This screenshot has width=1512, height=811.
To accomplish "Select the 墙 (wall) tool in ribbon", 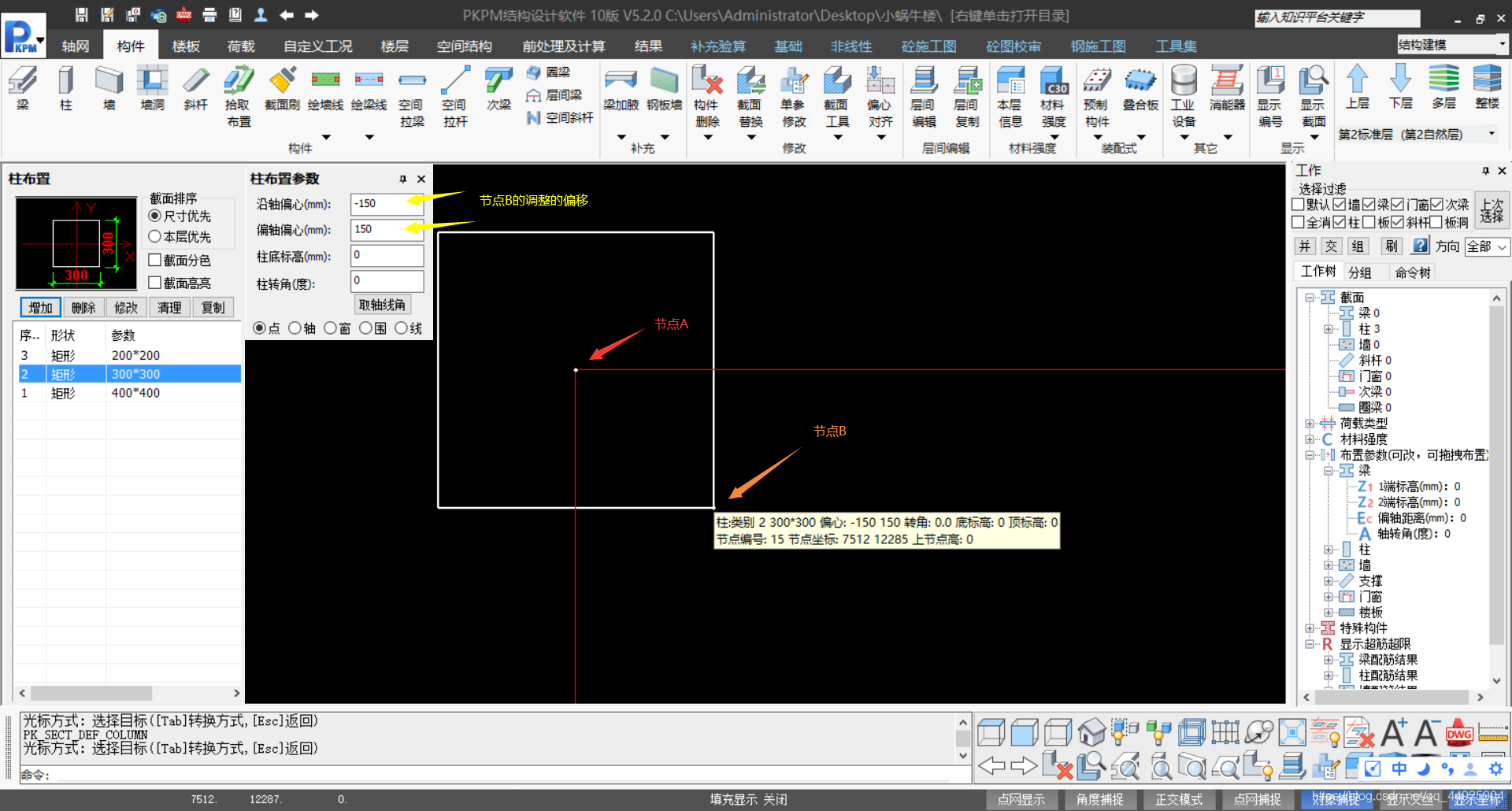I will pos(109,88).
